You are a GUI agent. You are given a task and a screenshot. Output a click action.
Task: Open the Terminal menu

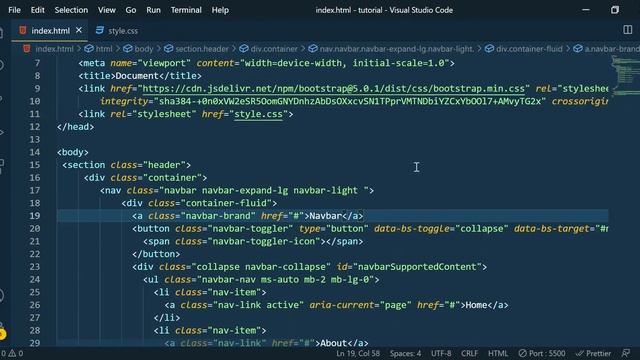pos(186,10)
